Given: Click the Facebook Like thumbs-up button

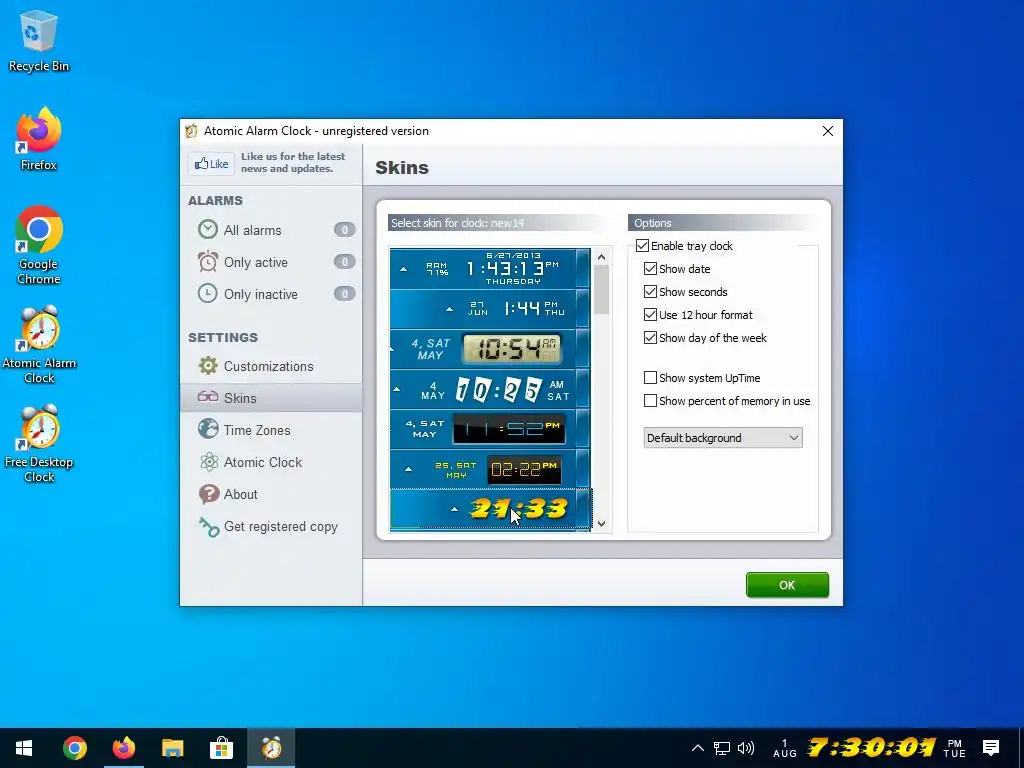Looking at the screenshot, I should (x=211, y=163).
